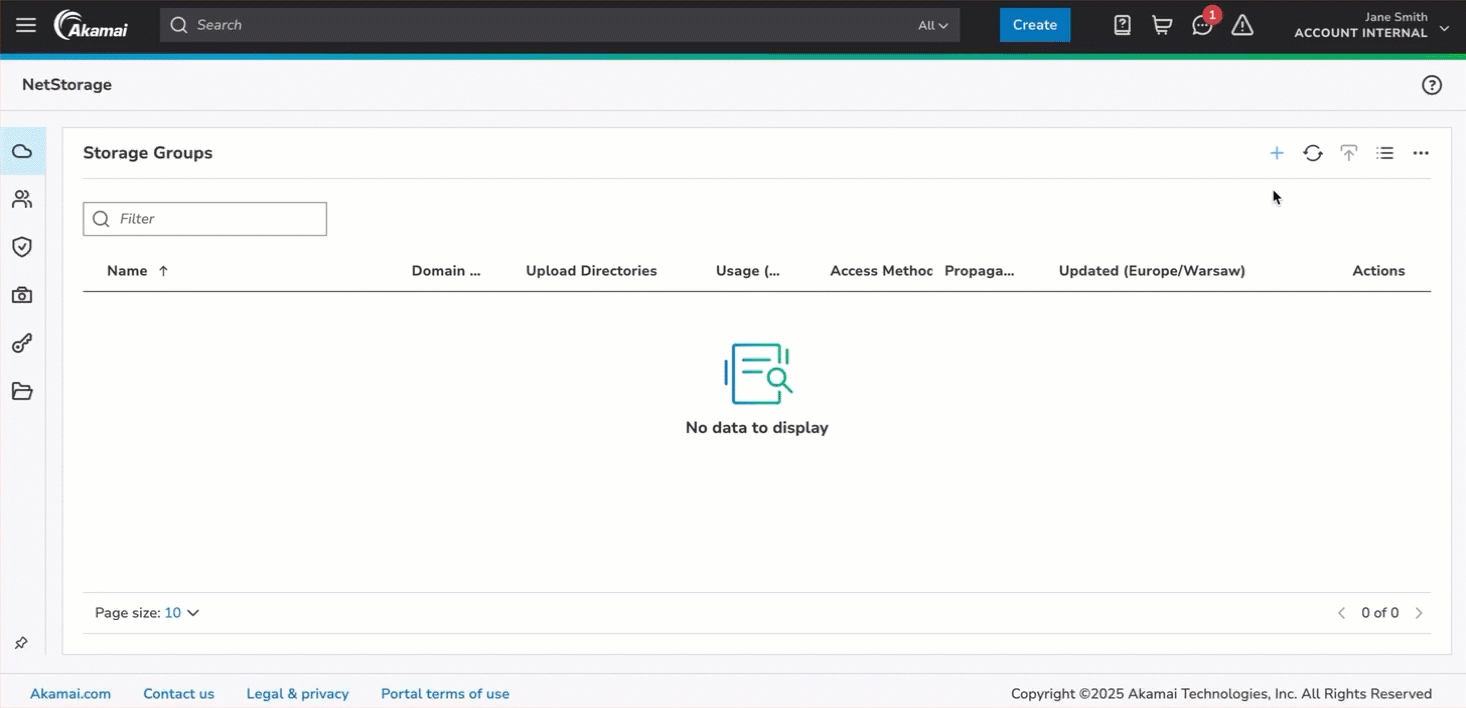Open the camera snapshot sidebar icon
Screen dimensions: 1466x708
[22, 295]
